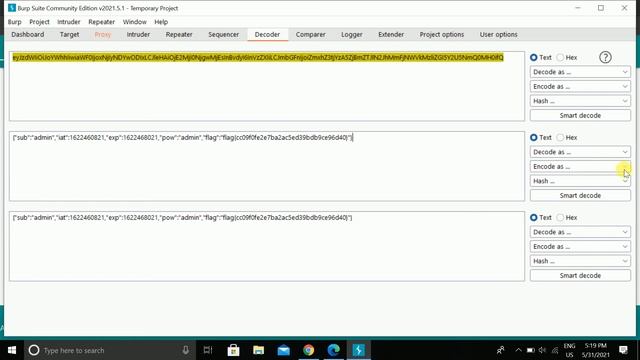Click the ENG US language indicator

(569, 350)
